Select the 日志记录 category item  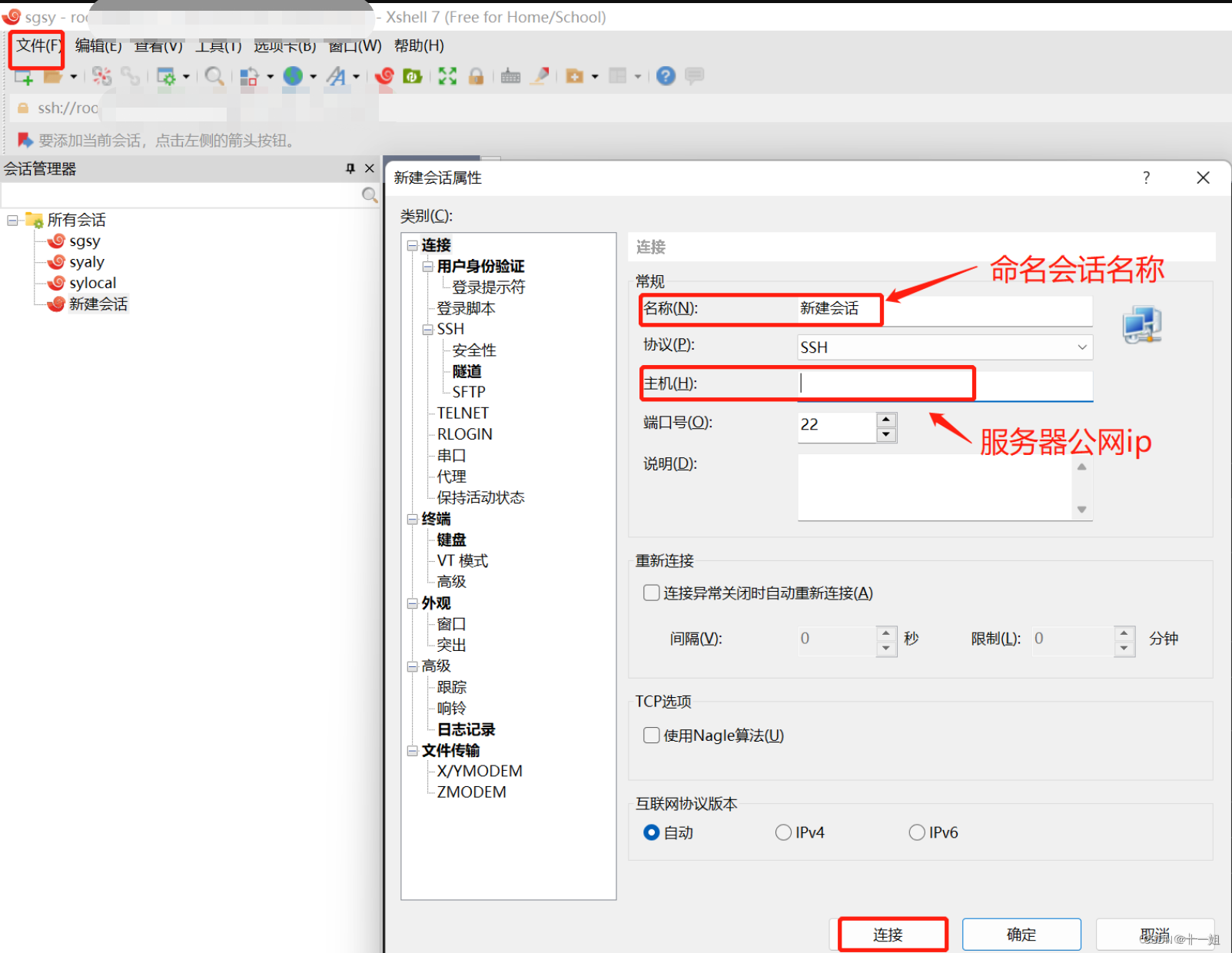point(466,729)
